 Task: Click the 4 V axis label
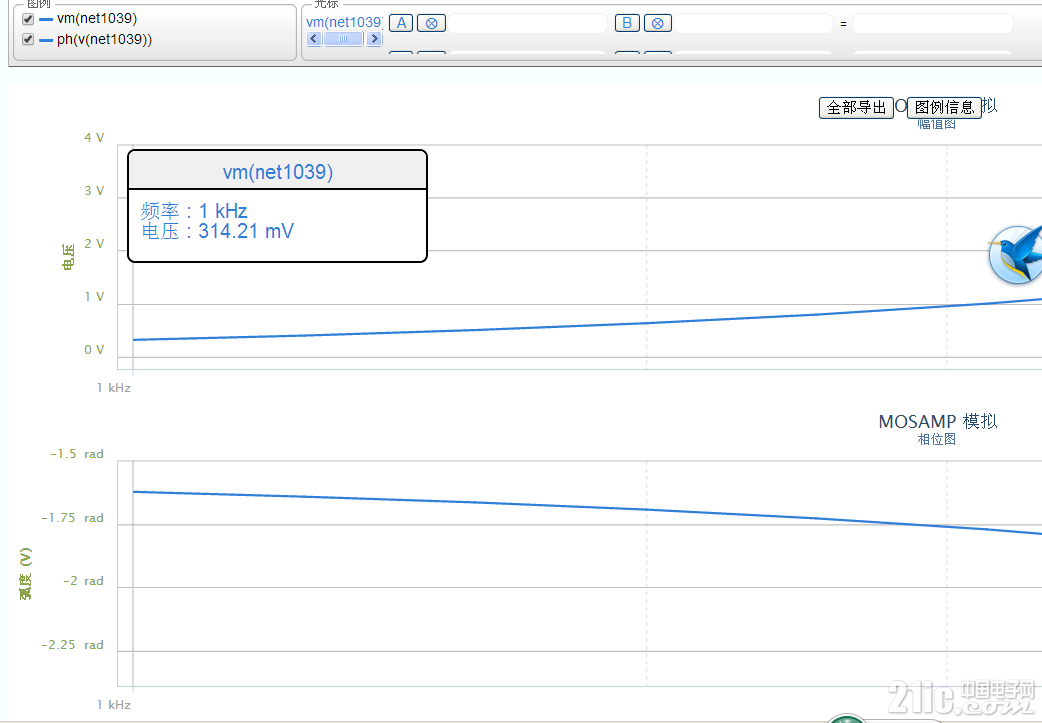tap(94, 138)
